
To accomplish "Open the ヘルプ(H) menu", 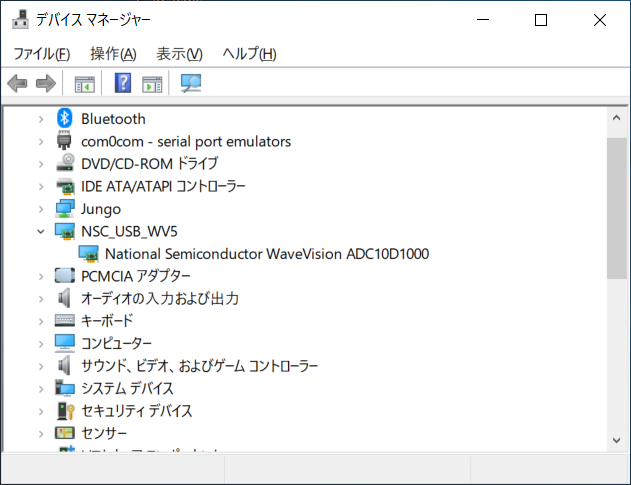I will click(x=250, y=54).
